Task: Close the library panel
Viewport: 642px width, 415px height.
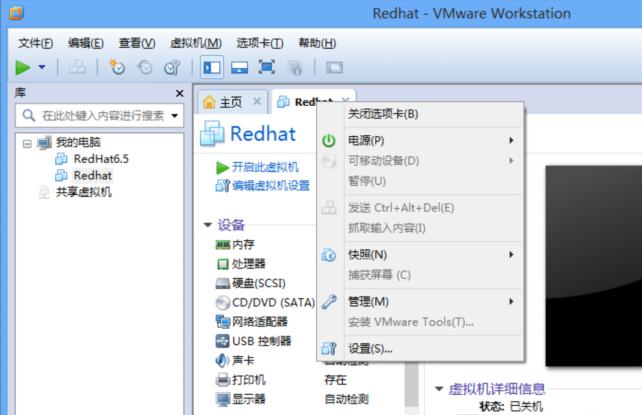Action: click(x=179, y=93)
